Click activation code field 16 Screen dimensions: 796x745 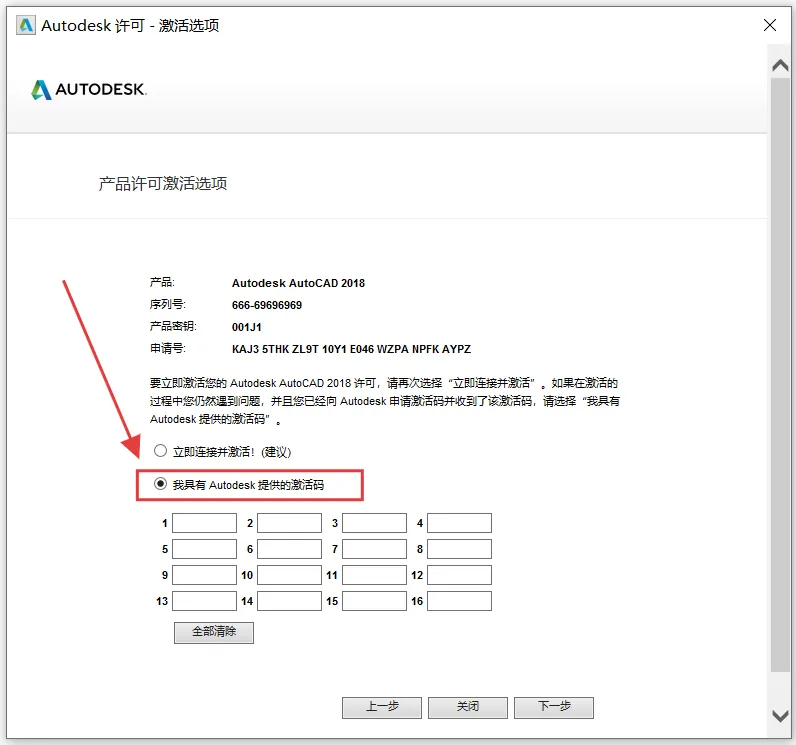[459, 601]
